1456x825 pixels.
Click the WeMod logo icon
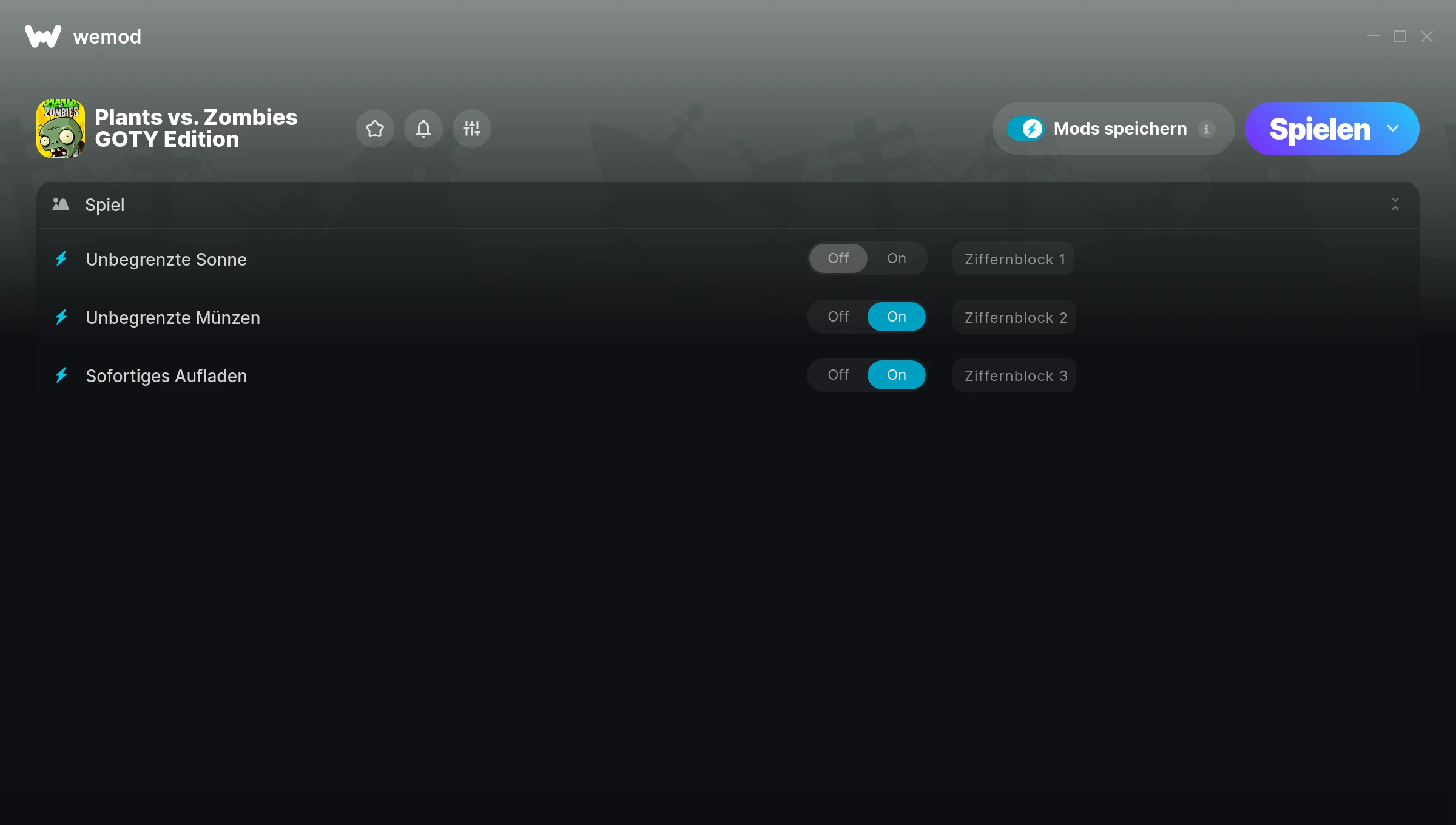pos(43,36)
